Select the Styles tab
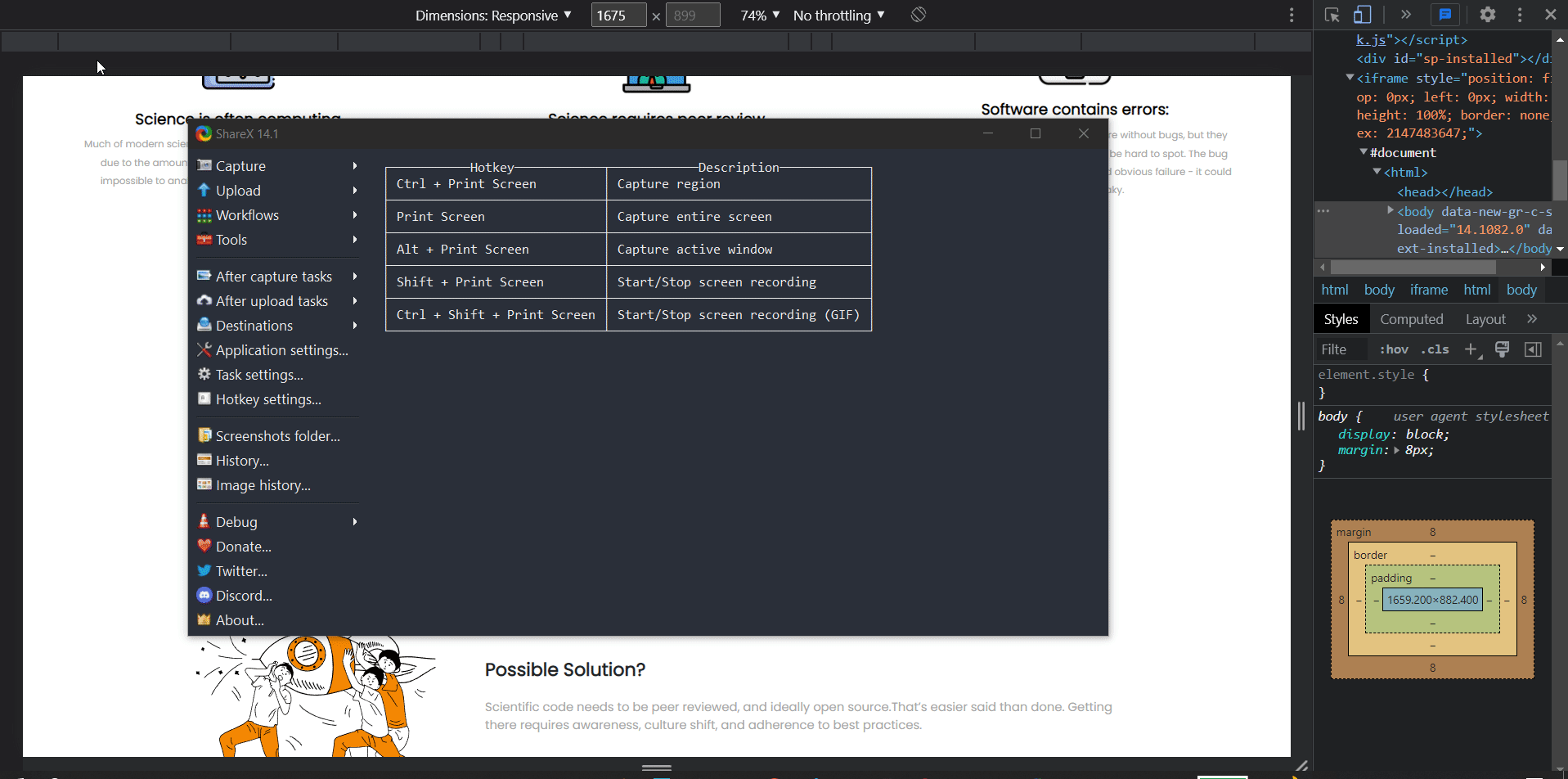1568x779 pixels. (1341, 319)
